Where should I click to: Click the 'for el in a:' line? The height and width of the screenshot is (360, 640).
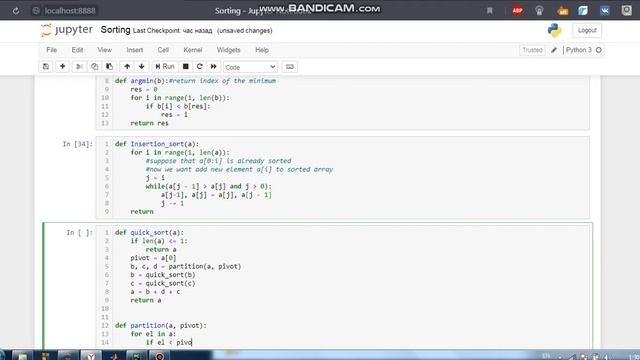153,334
